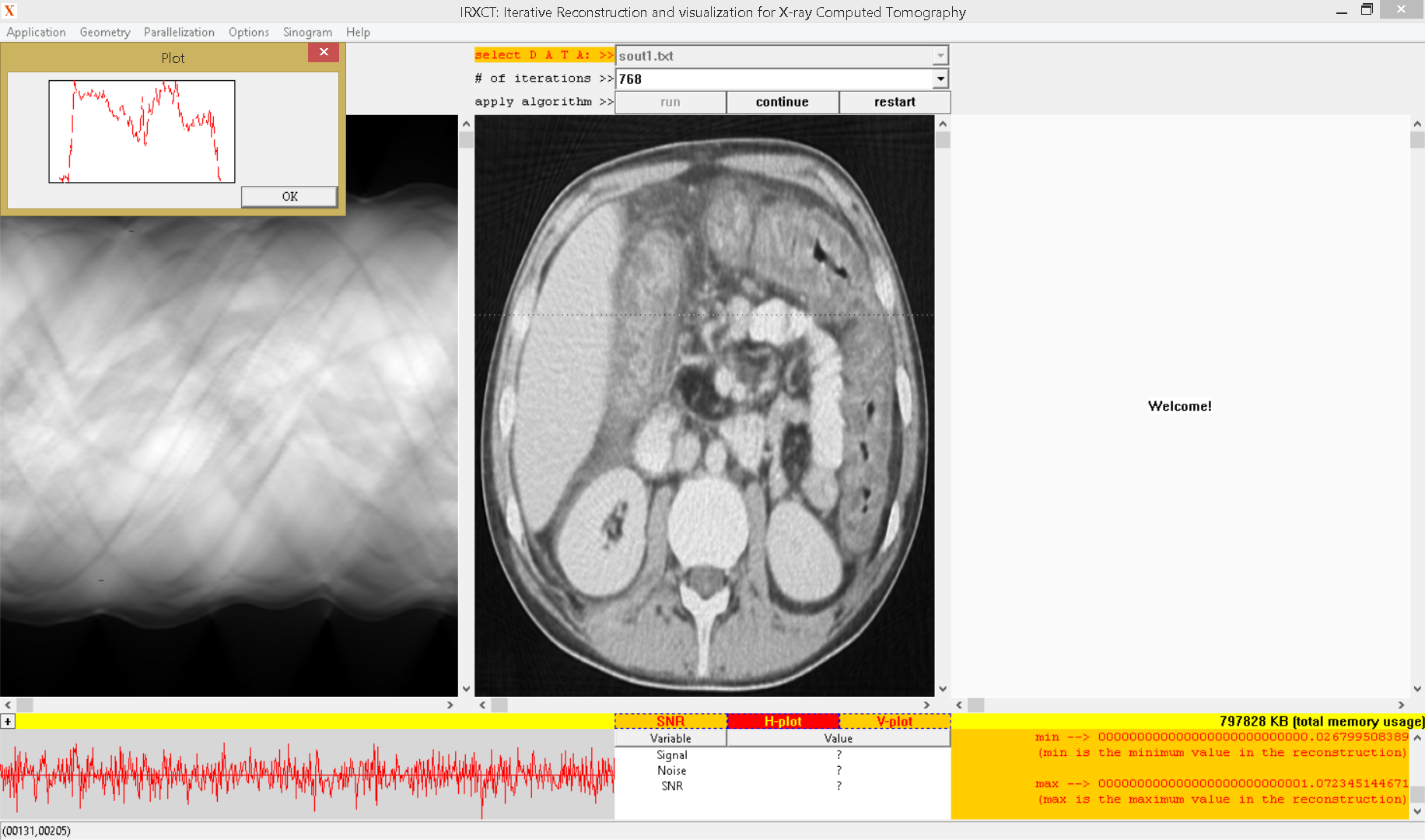Click the reconstruction horizontal left arrow
This screenshot has height=840, width=1425.
482,705
